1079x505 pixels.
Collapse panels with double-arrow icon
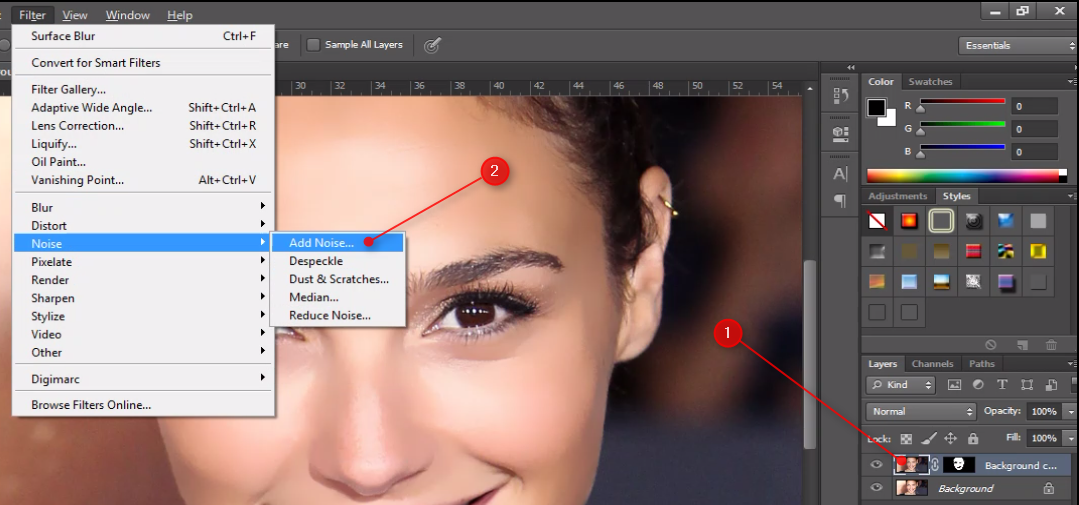[851, 67]
